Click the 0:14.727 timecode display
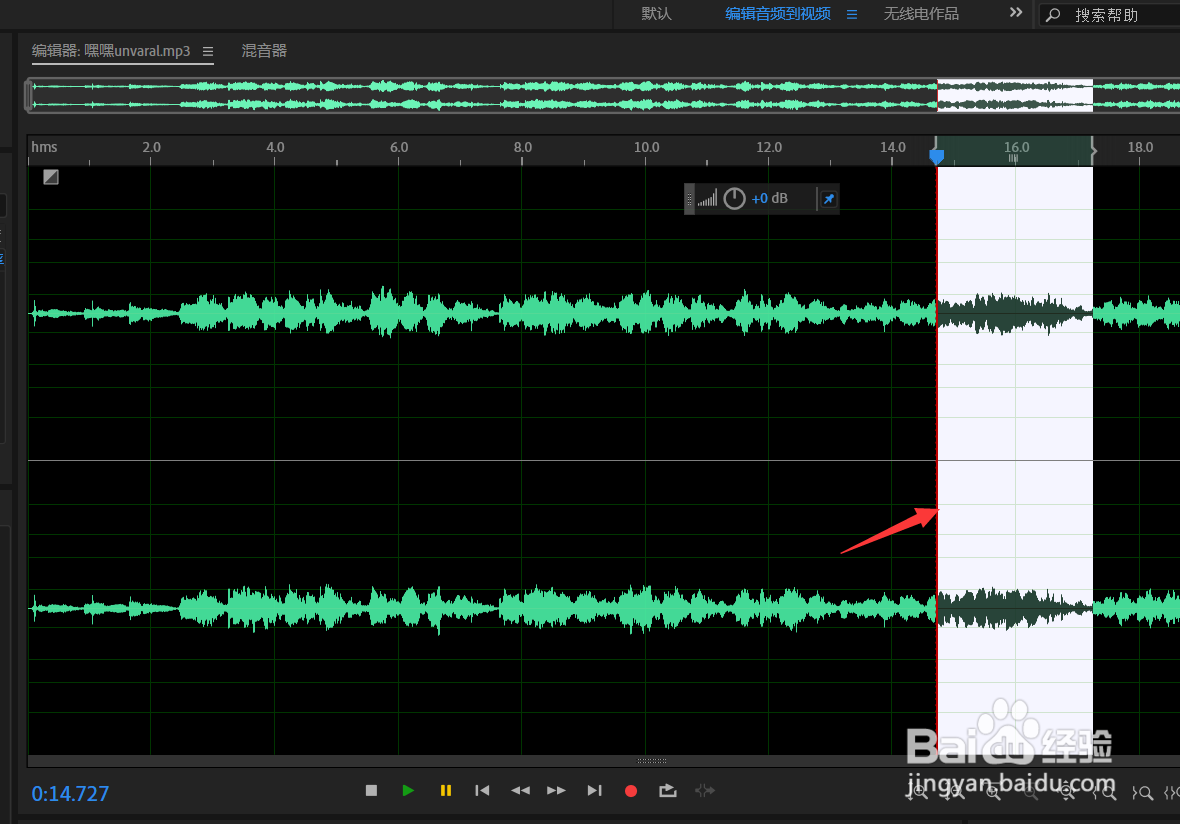 [x=70, y=793]
